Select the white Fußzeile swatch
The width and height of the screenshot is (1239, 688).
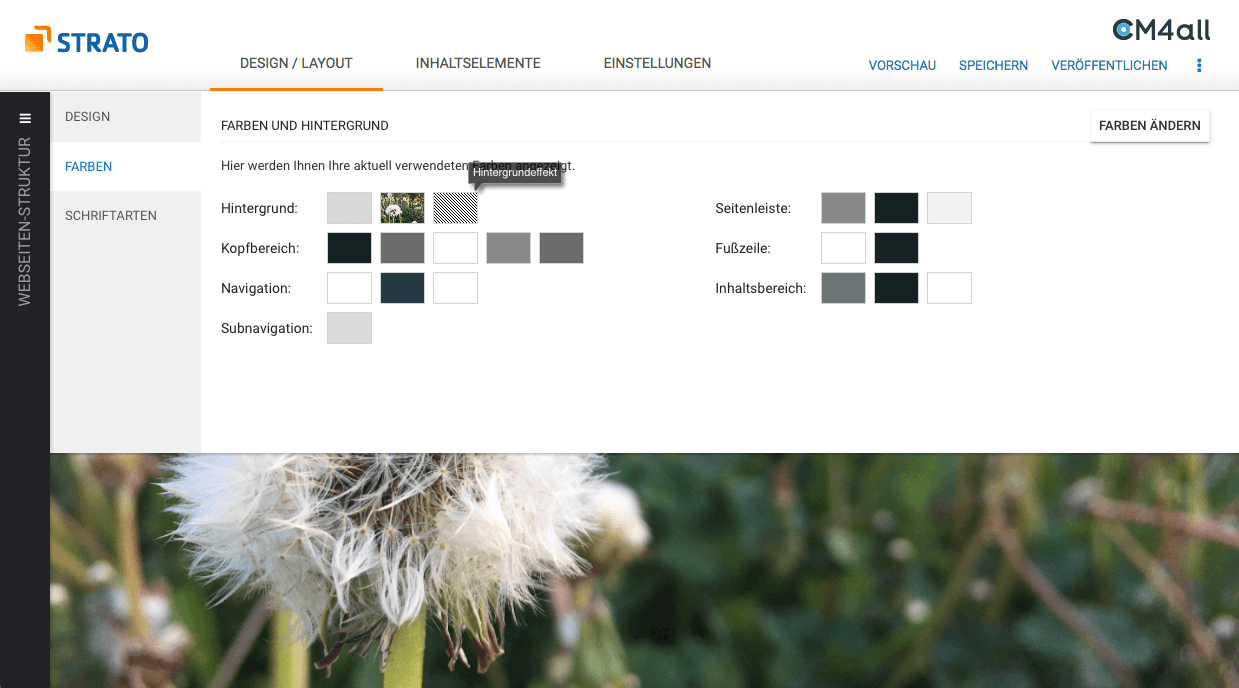pyautogui.click(x=843, y=248)
